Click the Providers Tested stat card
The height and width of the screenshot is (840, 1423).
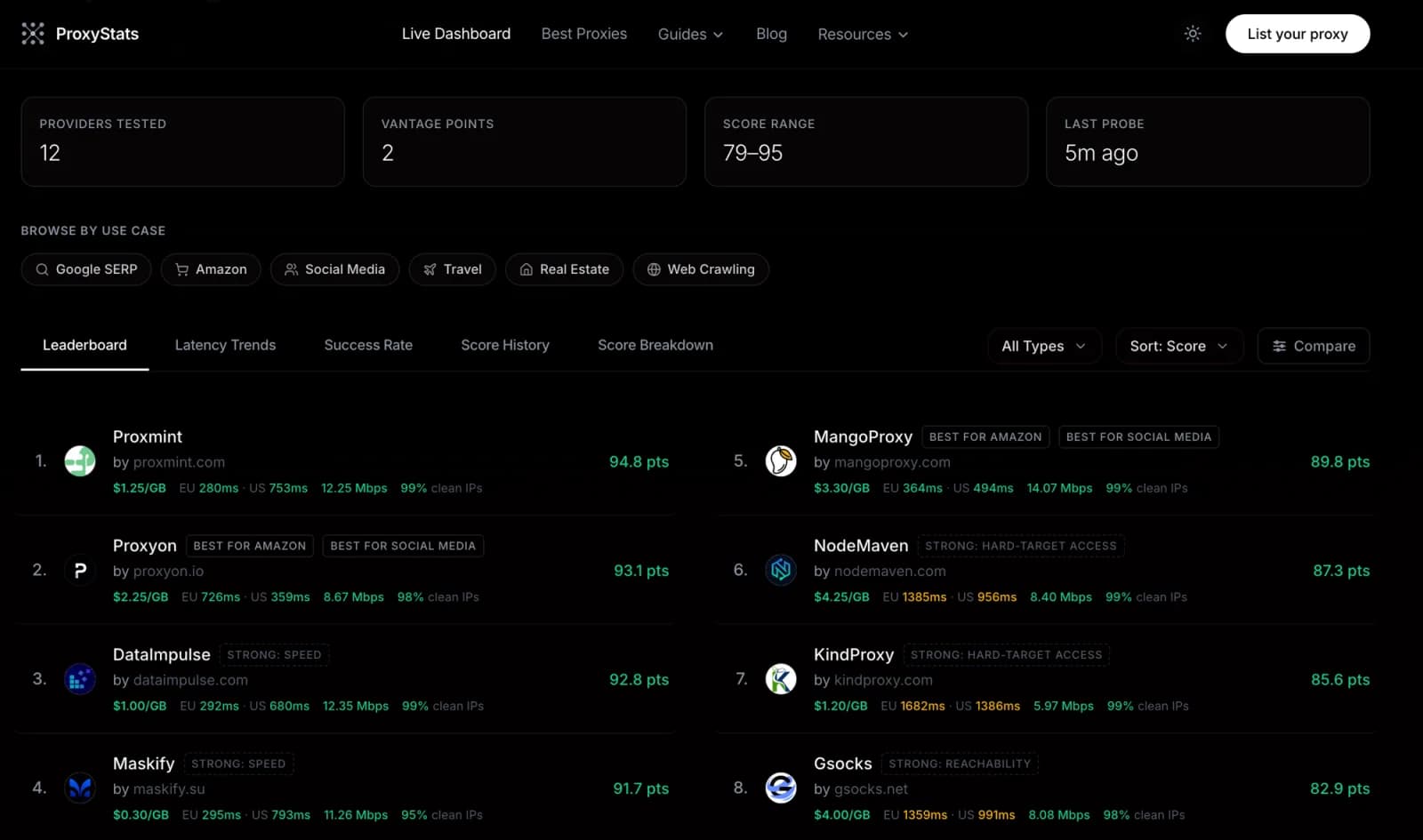point(182,141)
